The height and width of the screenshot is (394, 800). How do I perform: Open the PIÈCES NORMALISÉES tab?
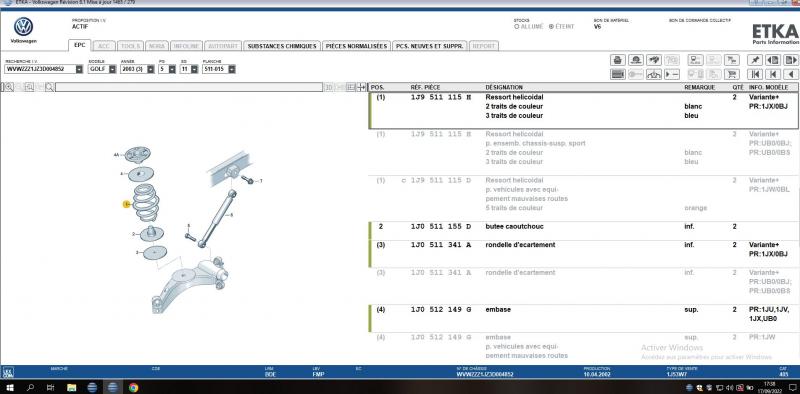pos(356,46)
